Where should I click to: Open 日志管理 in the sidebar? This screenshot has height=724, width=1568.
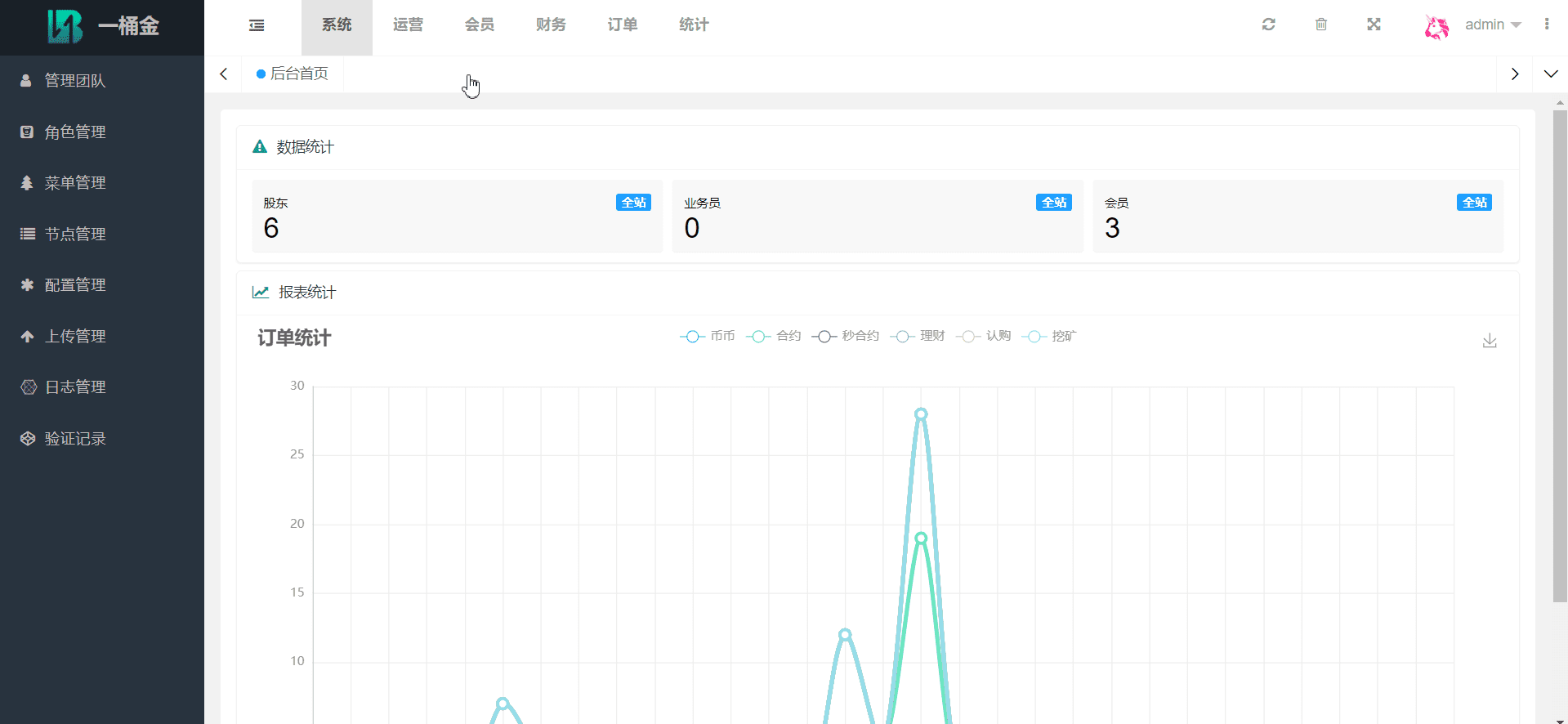(x=75, y=387)
